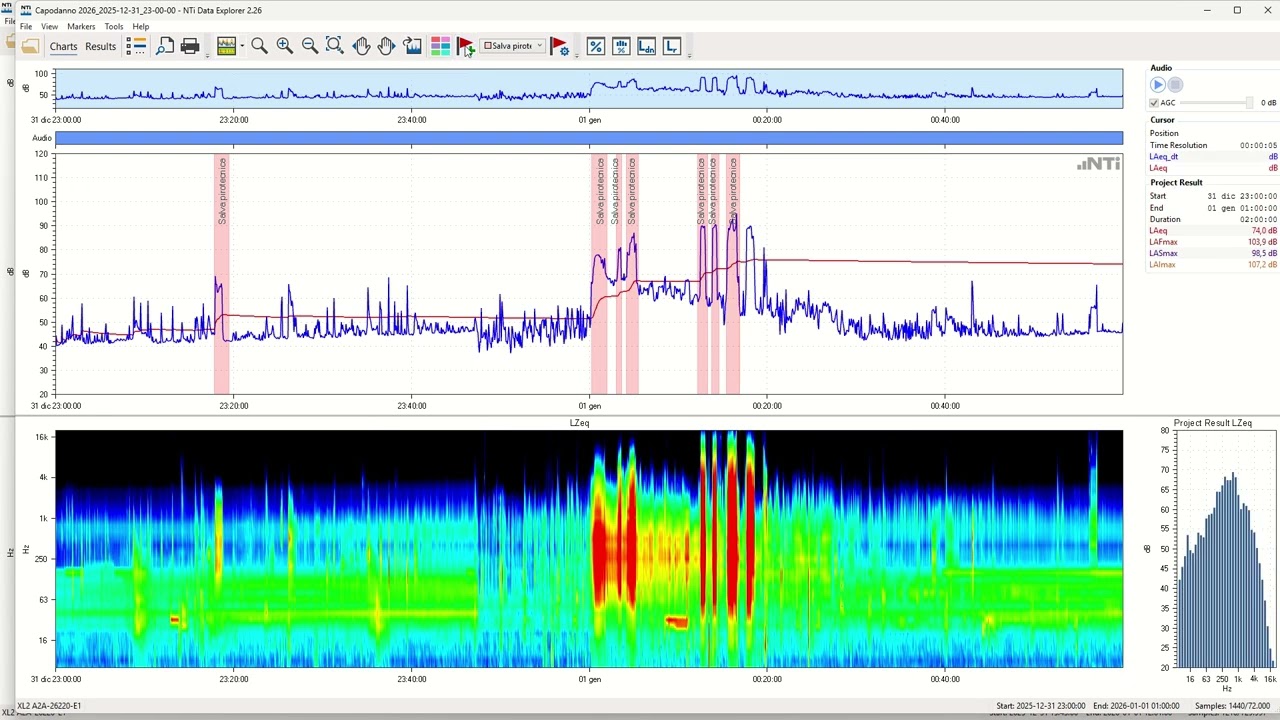Expand toolbar overflow after Lr icon

pyautogui.click(x=689, y=54)
